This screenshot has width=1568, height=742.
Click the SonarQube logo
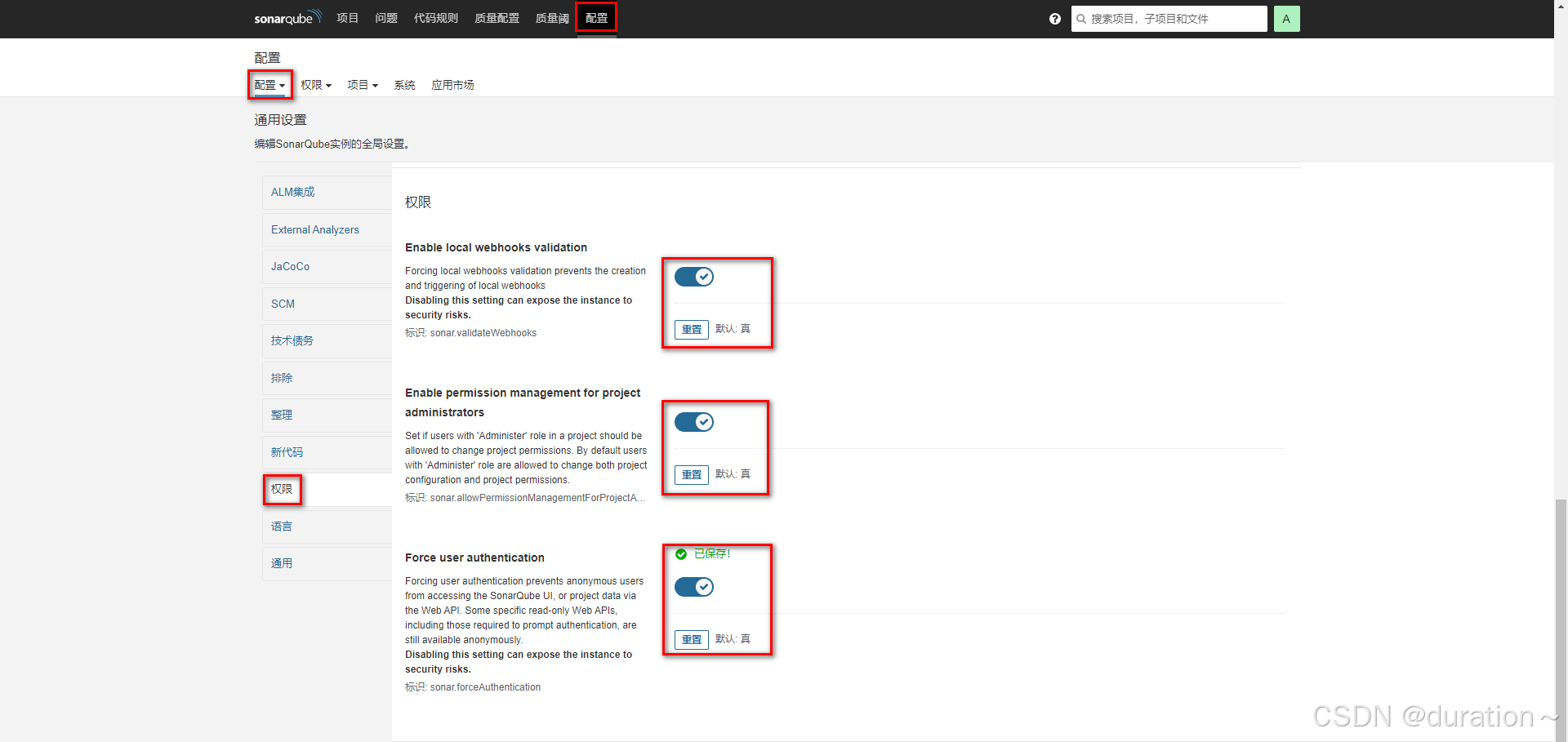coord(287,17)
